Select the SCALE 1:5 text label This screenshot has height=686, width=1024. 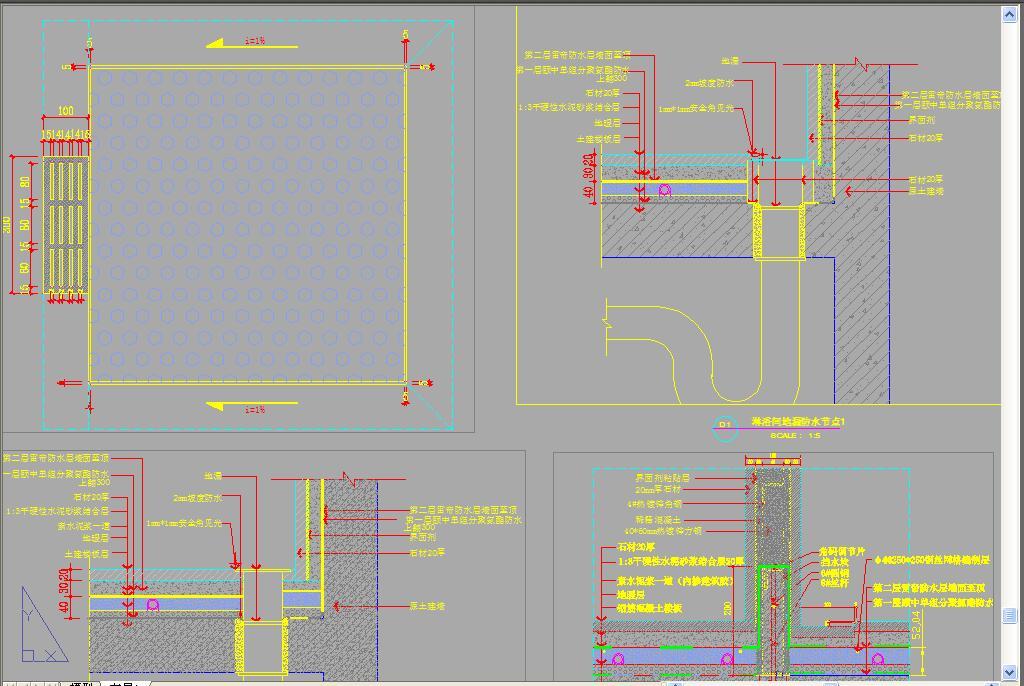[x=795, y=435]
